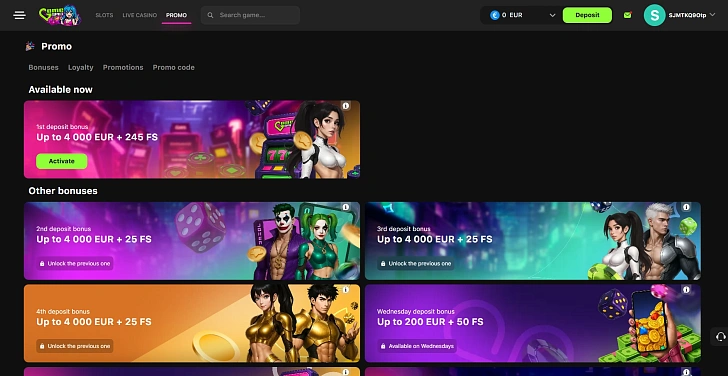The width and height of the screenshot is (728, 376).
Task: Switch to the Loyalty tab
Action: 81,67
